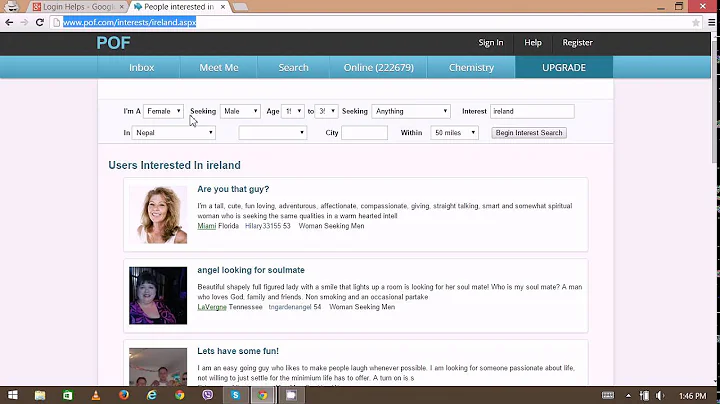Screen dimensions: 720x404
Task: Close the Login Helps Google tab
Action: point(121,7)
